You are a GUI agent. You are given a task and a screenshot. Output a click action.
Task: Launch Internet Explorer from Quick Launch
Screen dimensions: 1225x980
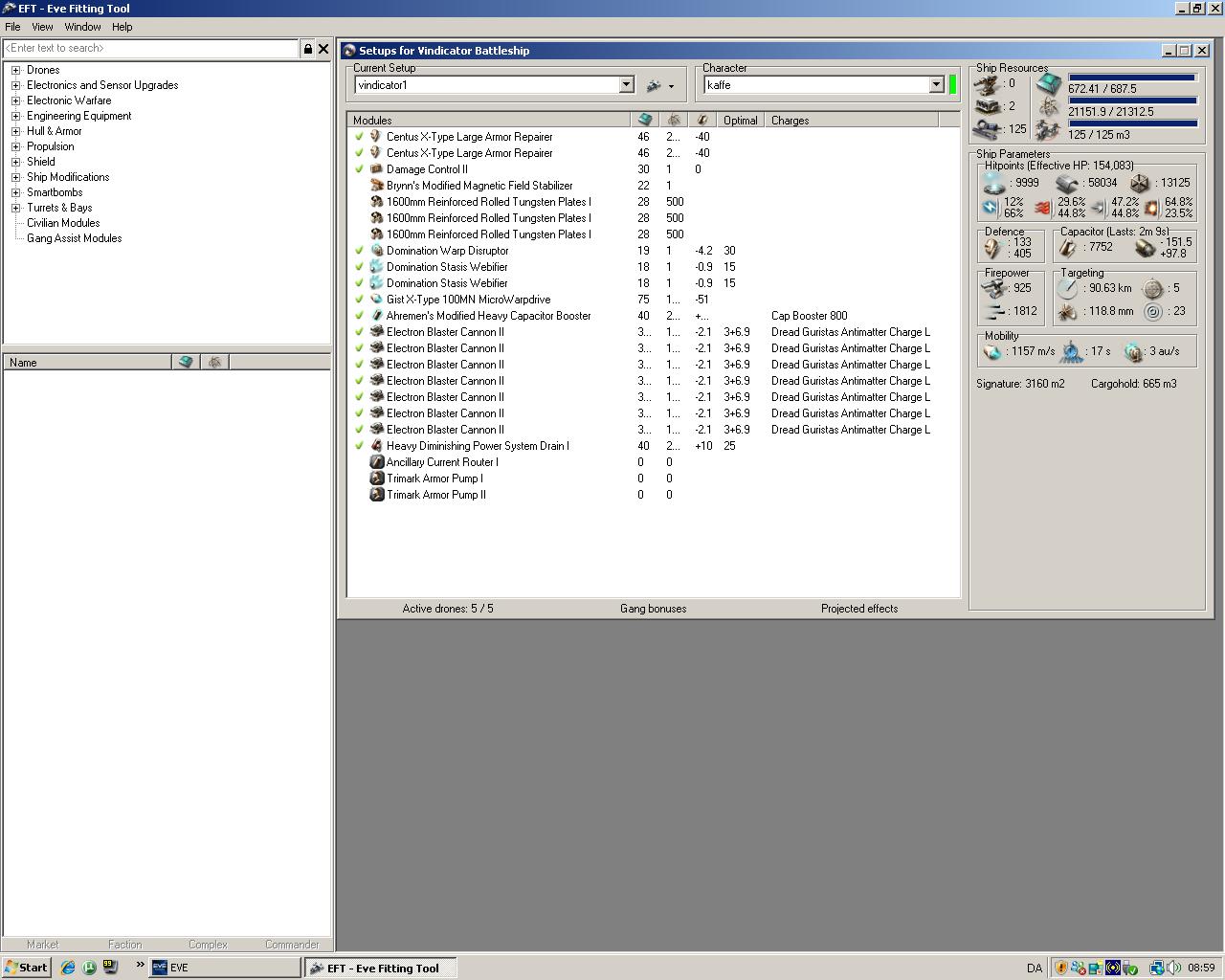[x=68, y=968]
